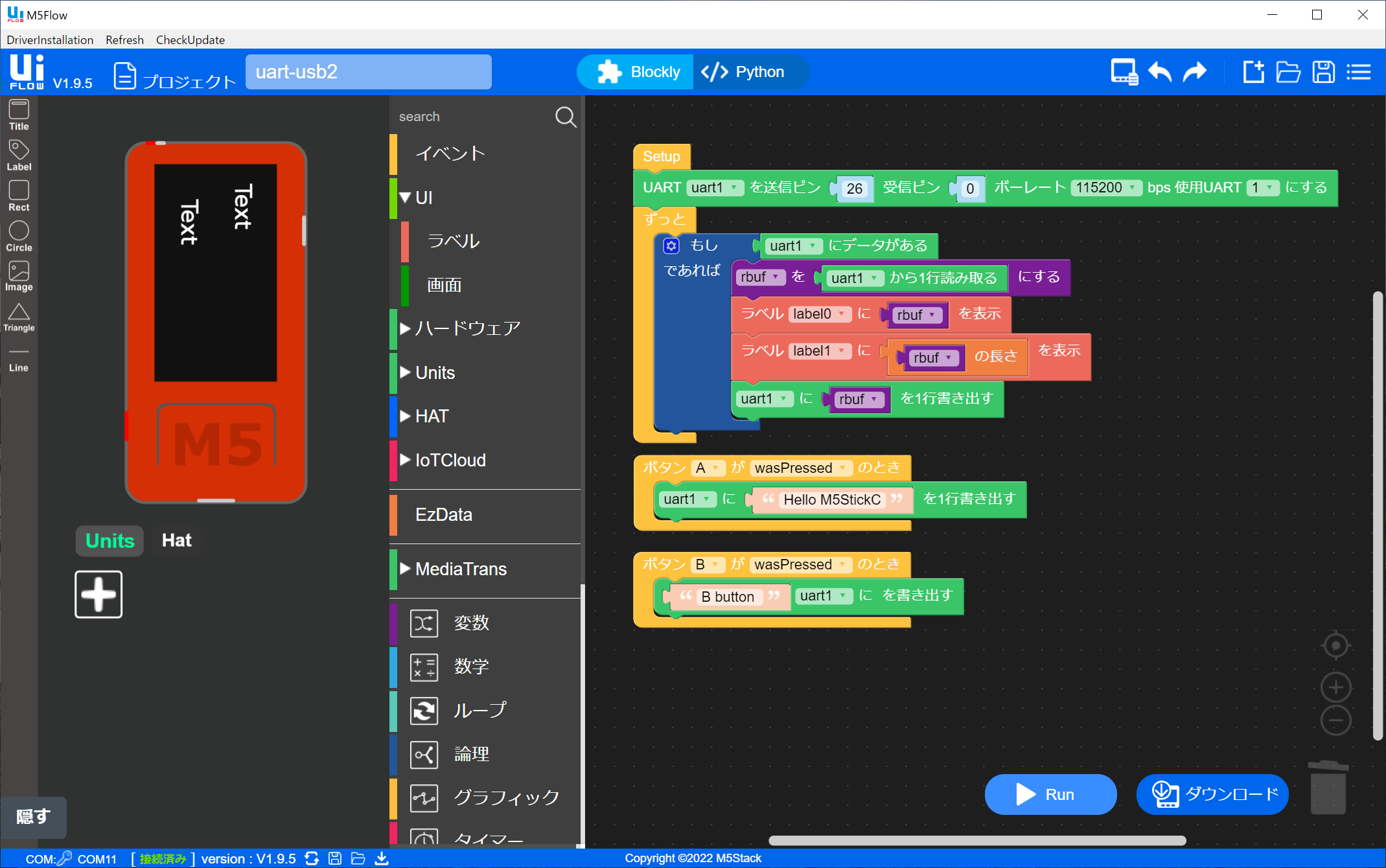Select the Label UI element tool
Image resolution: width=1386 pixels, height=868 pixels.
[x=19, y=155]
